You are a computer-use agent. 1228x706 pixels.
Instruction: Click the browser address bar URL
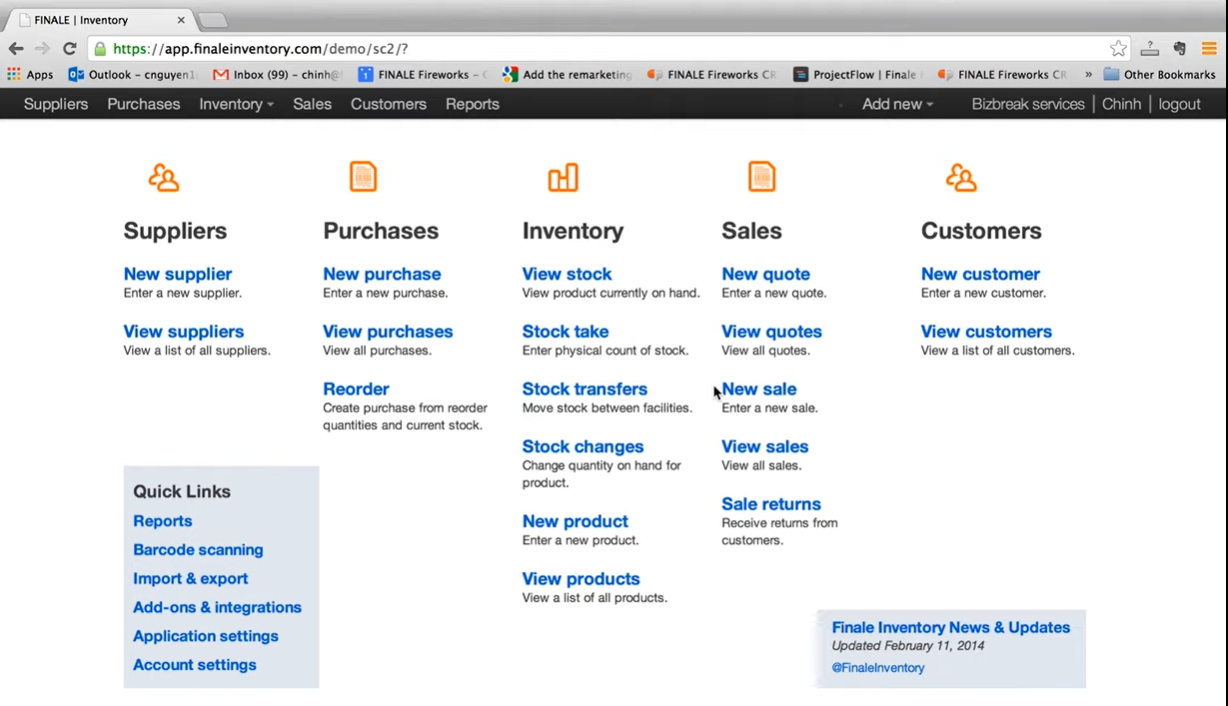(x=260, y=48)
